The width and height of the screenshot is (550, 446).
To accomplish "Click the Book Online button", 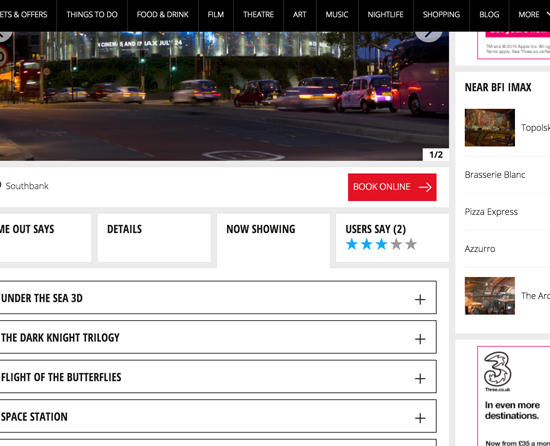I will coord(392,187).
